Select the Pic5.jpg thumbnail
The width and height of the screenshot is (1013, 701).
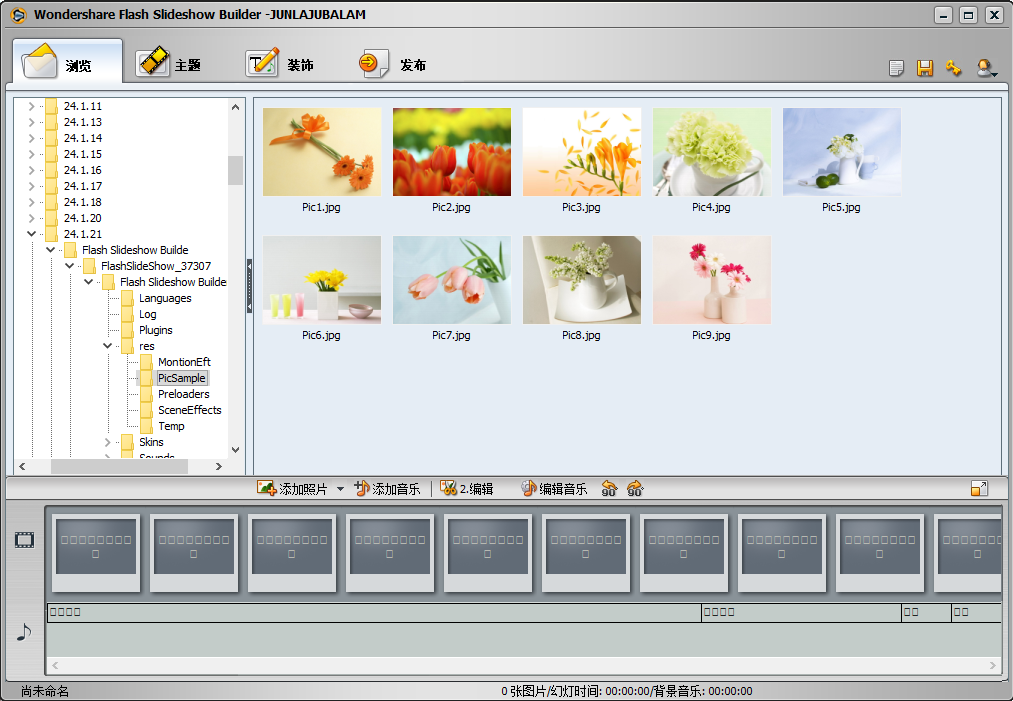(841, 152)
